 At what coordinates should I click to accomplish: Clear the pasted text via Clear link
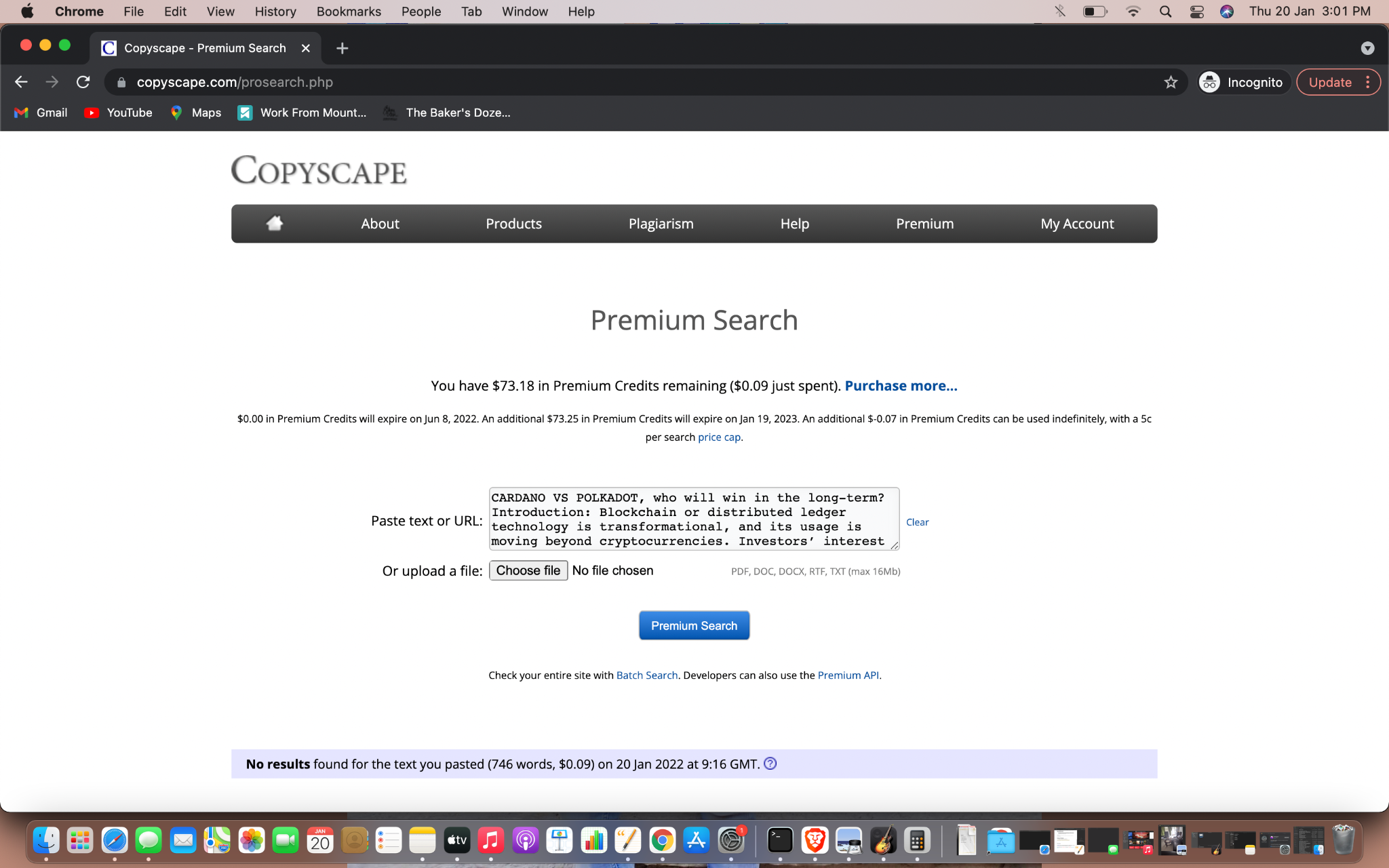tap(917, 522)
